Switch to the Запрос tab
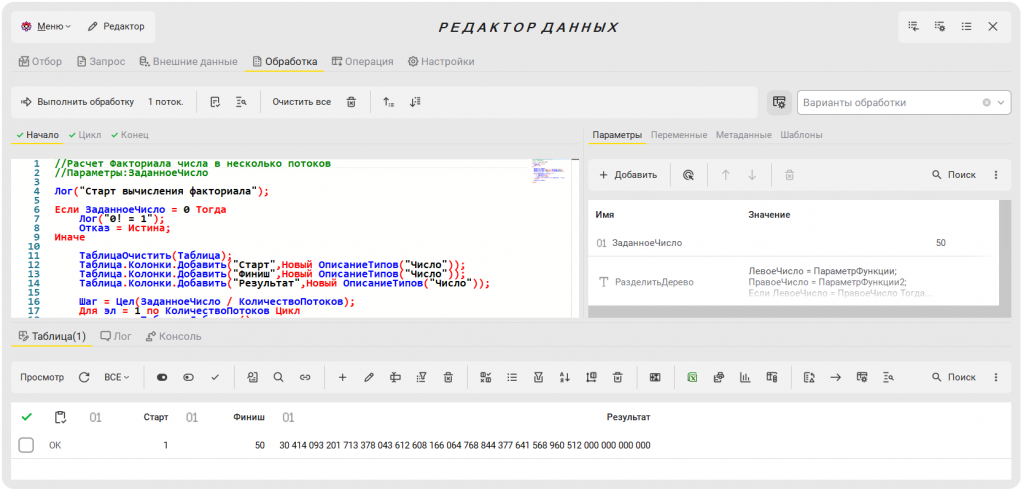 coord(101,61)
